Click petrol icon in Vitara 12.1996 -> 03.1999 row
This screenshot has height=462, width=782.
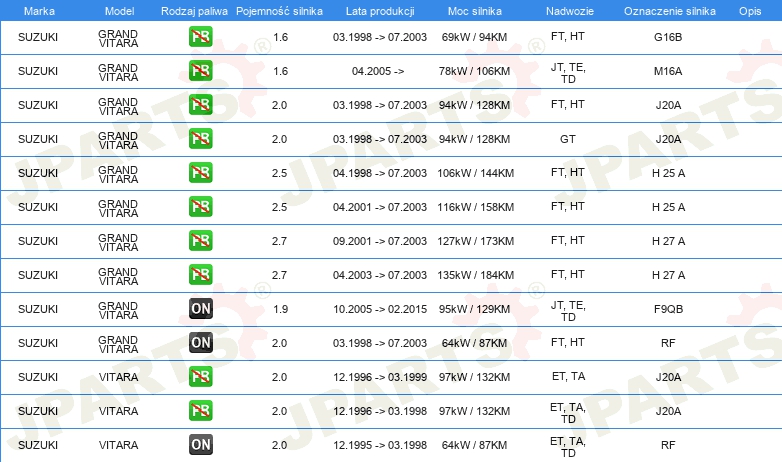[200, 377]
